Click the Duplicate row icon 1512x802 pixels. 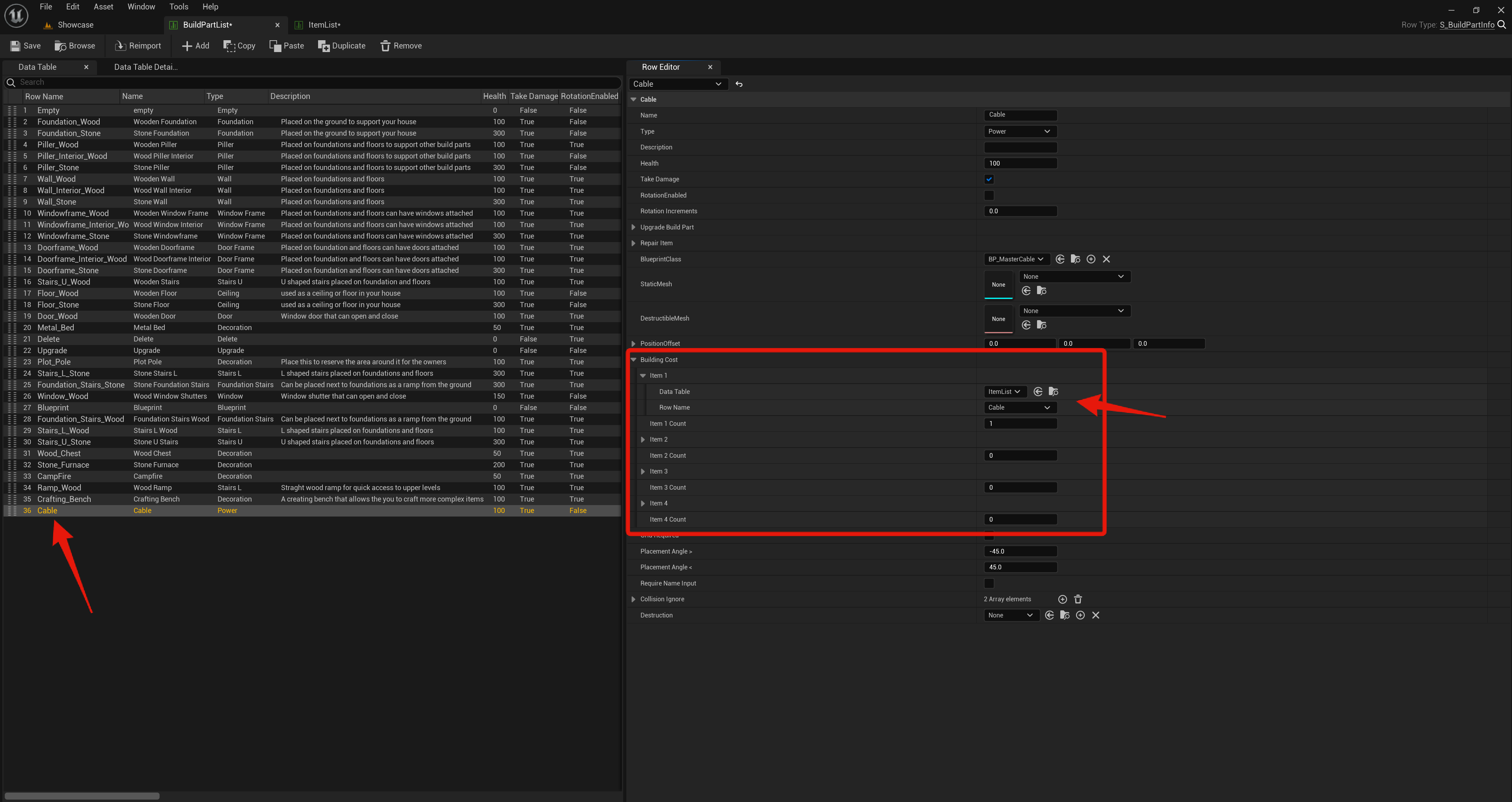[324, 46]
